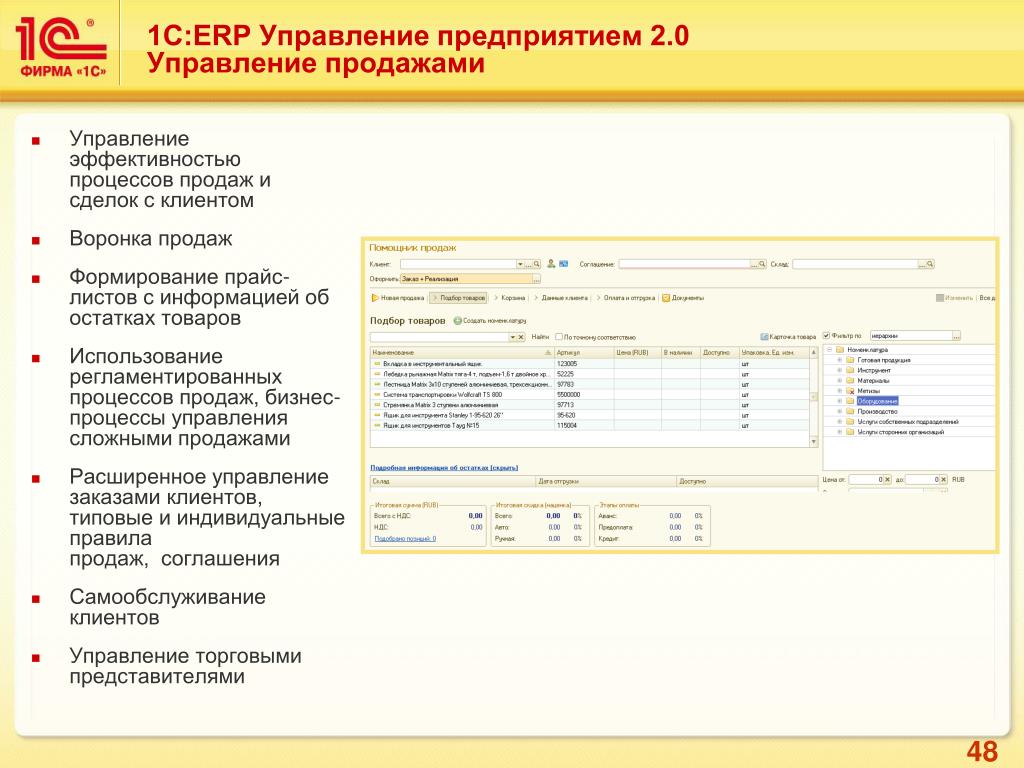The height and width of the screenshot is (768, 1024).
Task: Select the Оборудование tree item
Action: coord(877,401)
